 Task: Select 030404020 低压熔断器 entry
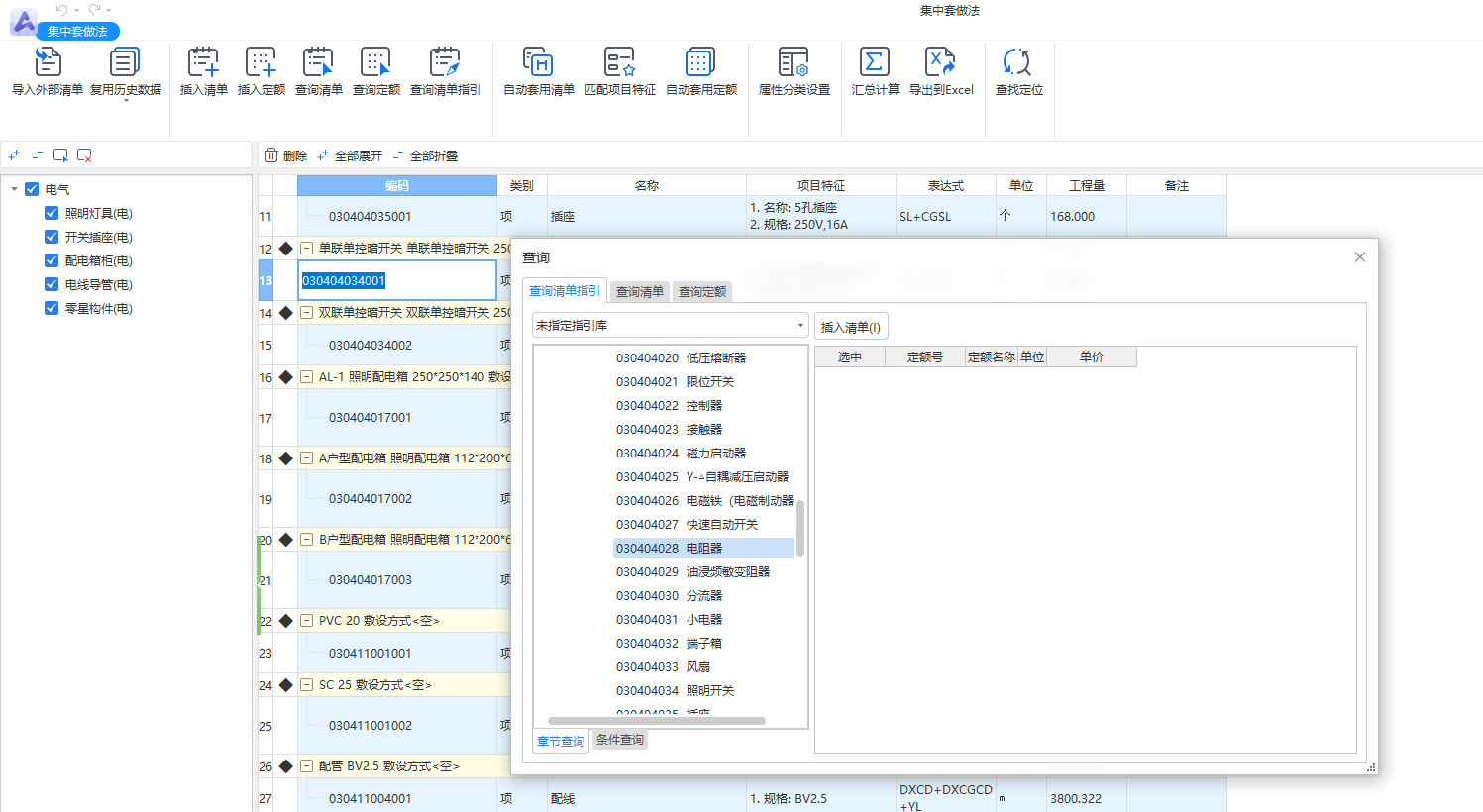pyautogui.click(x=682, y=357)
